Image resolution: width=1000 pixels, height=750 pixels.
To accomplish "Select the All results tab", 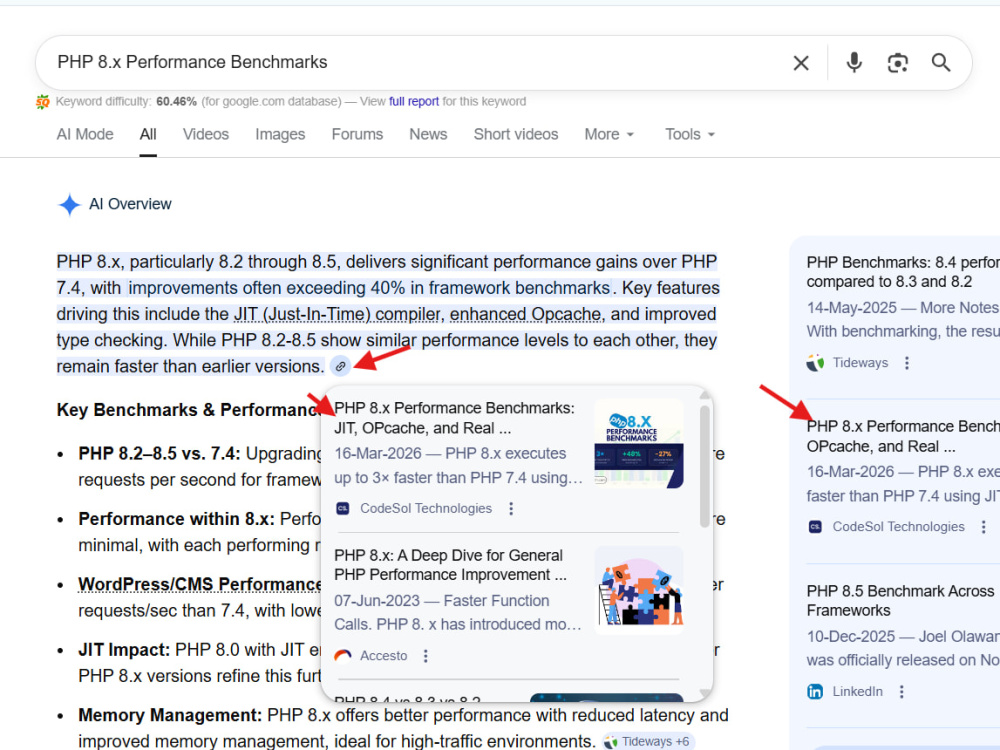I will [148, 135].
